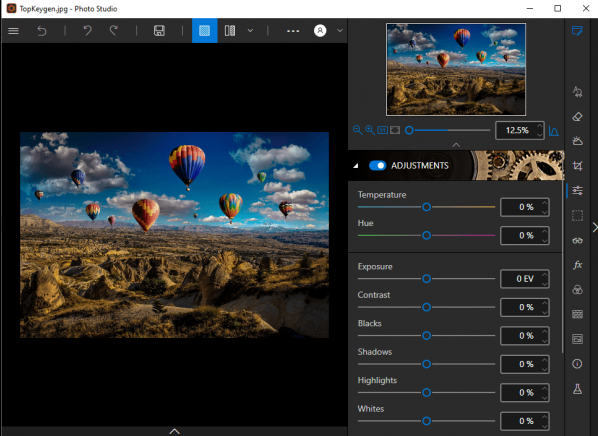This screenshot has height=436, width=598.
Task: Open the hamburger main menu
Action: click(13, 31)
